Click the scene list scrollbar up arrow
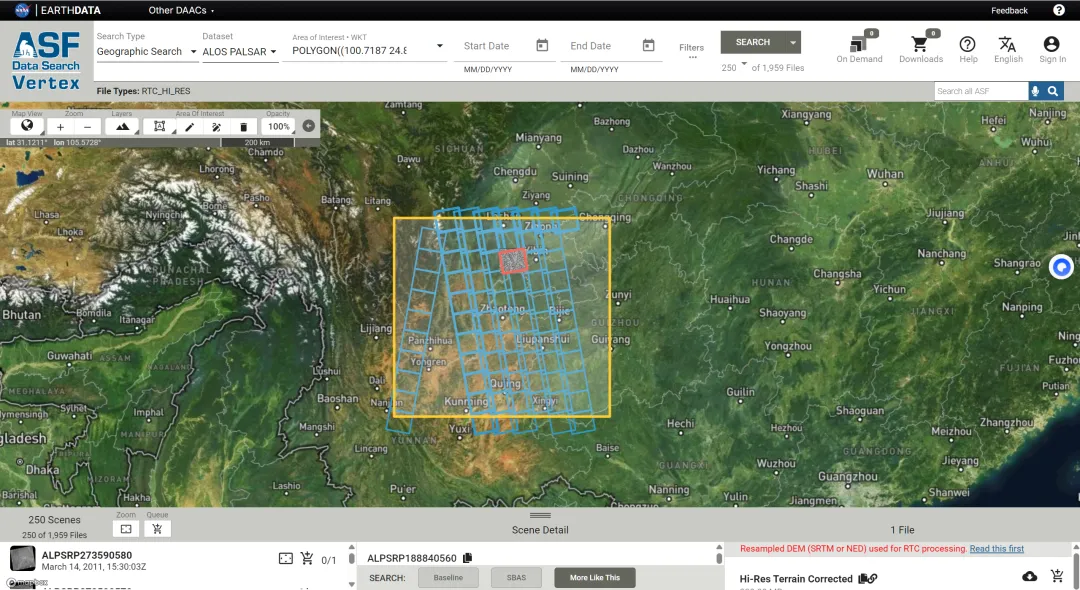 click(x=351, y=547)
